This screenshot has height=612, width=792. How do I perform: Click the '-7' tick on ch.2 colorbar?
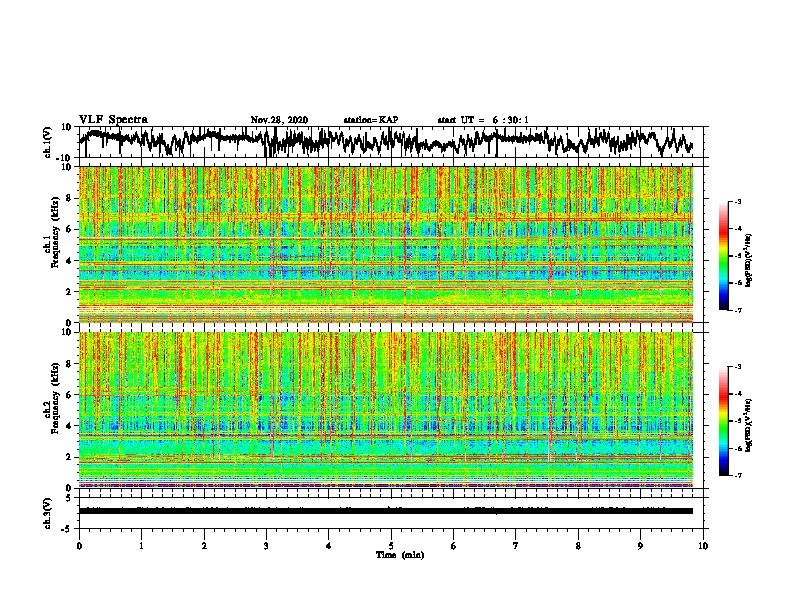pos(738,475)
